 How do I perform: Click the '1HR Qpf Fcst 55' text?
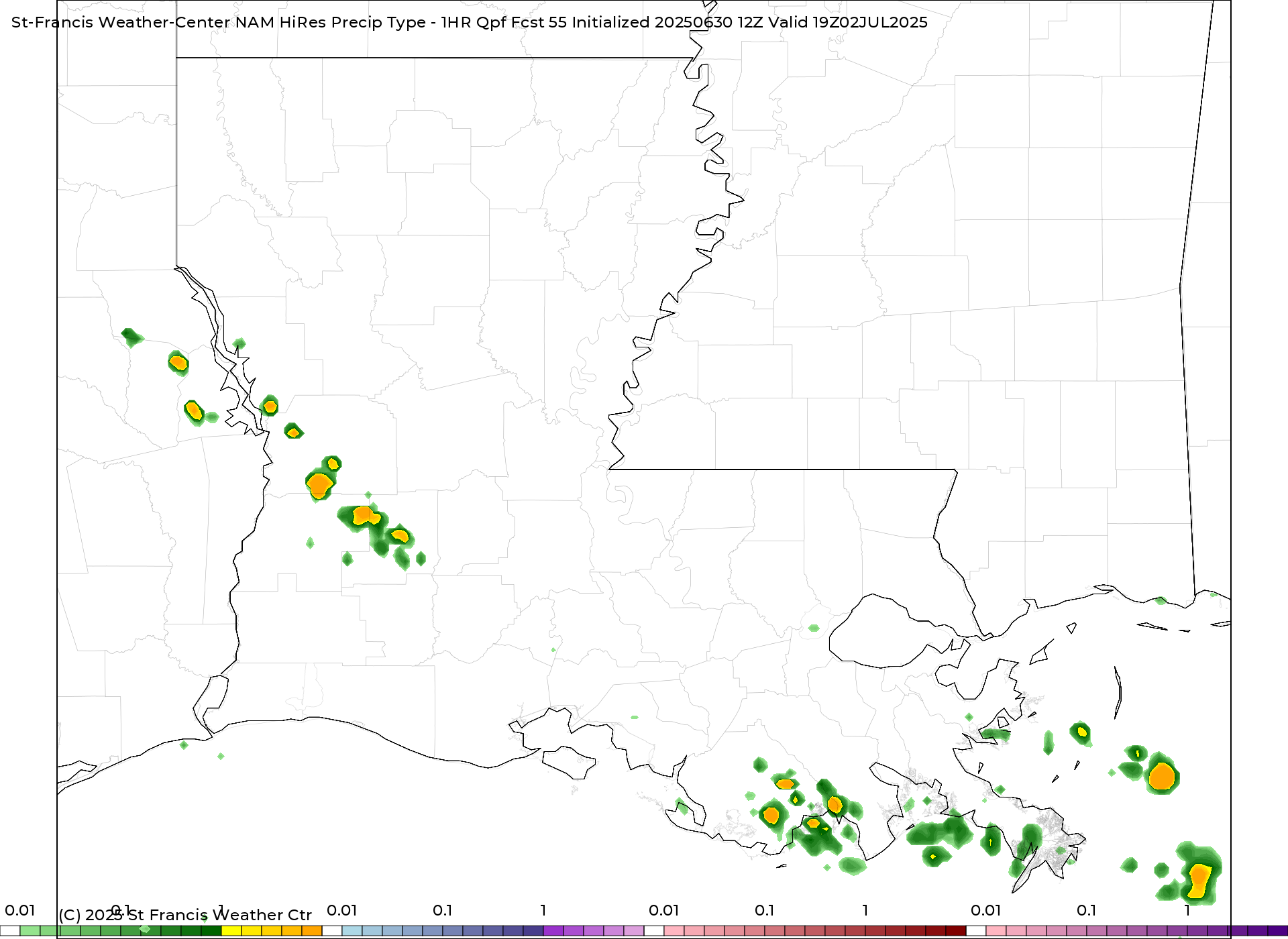click(504, 22)
